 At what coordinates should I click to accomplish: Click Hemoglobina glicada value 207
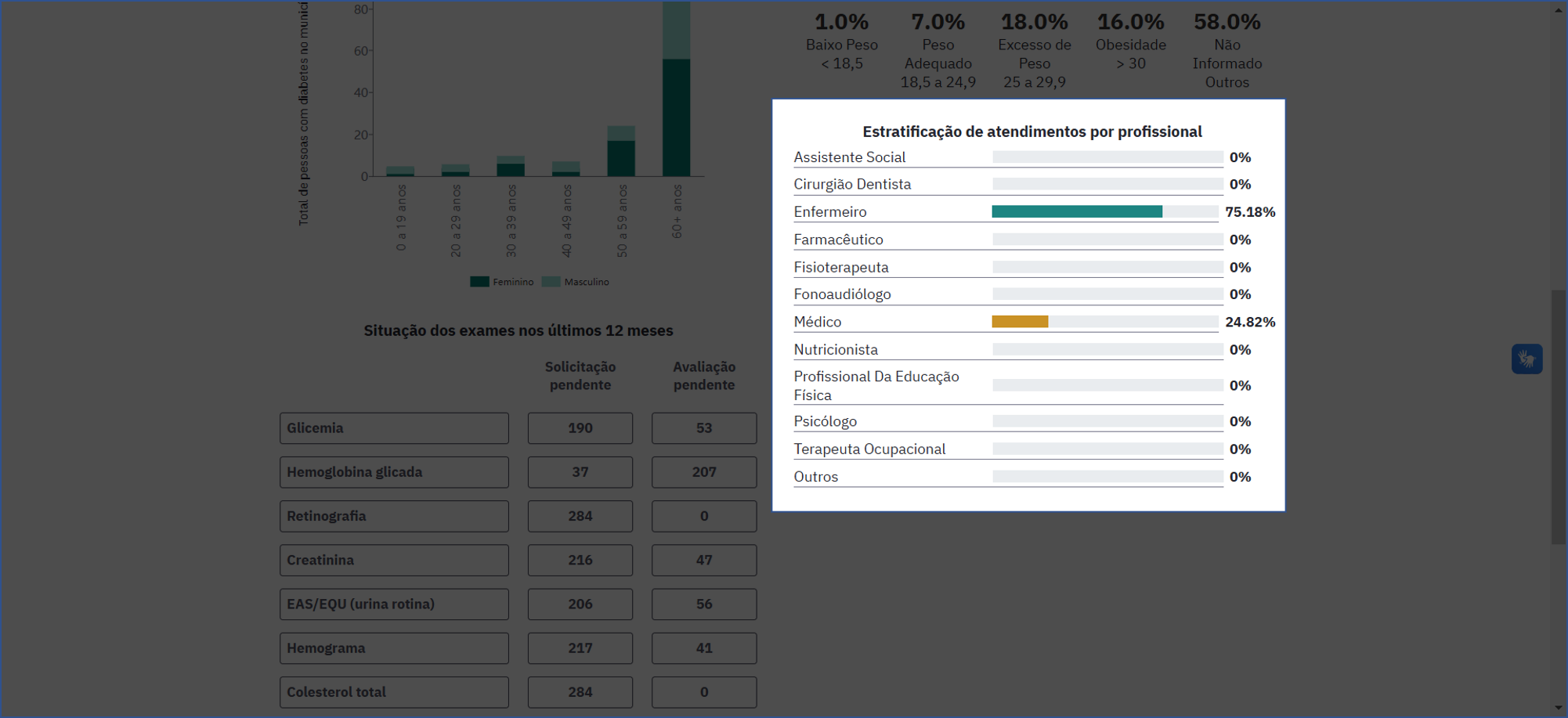704,472
